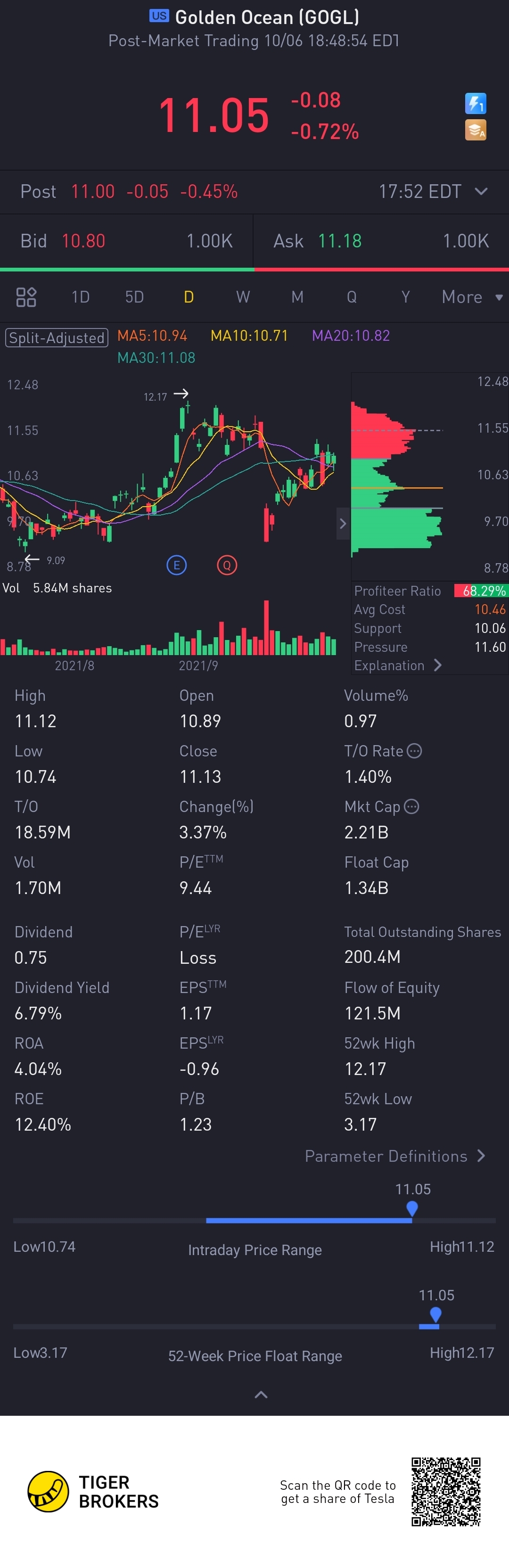
Task: Tap the Vol 5.84M shares label
Action: click(57, 588)
